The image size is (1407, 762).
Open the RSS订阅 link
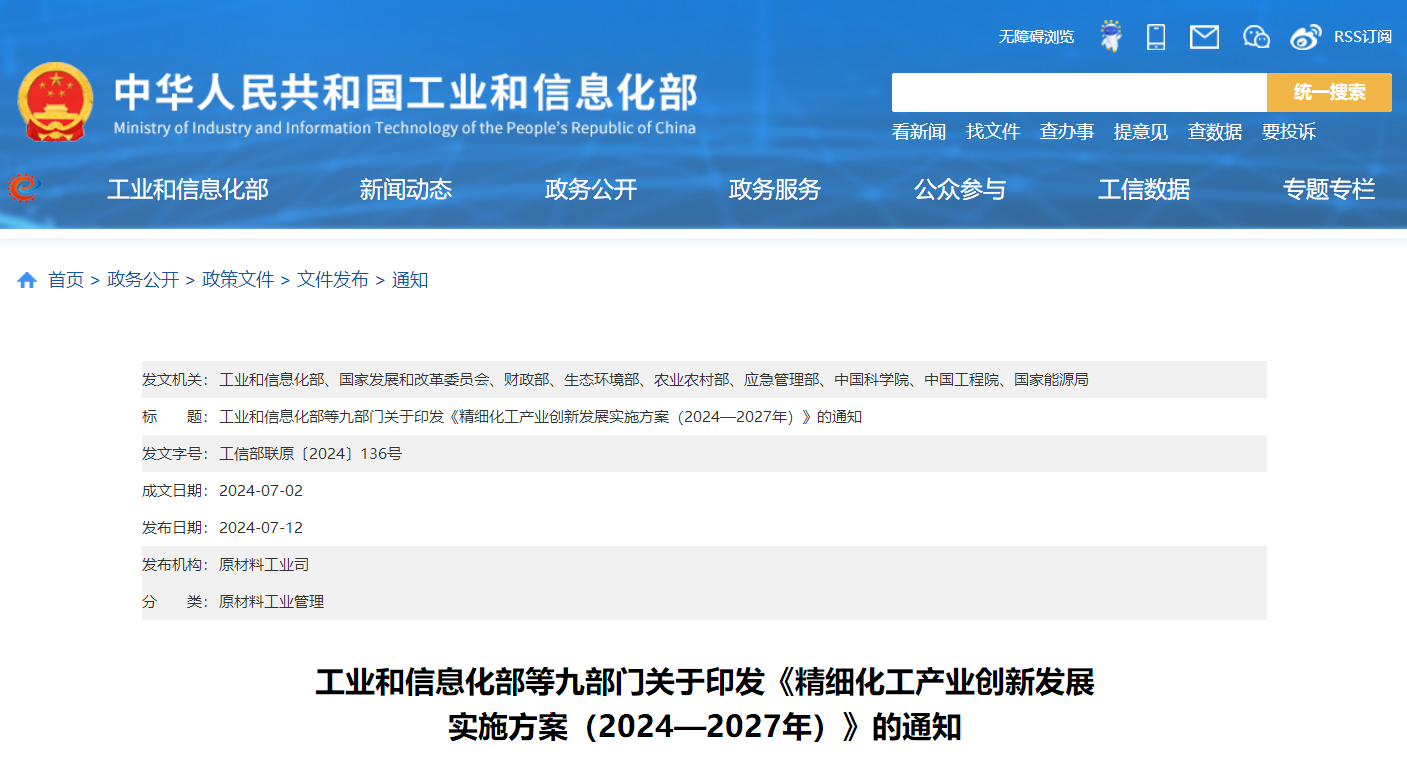click(x=1363, y=37)
